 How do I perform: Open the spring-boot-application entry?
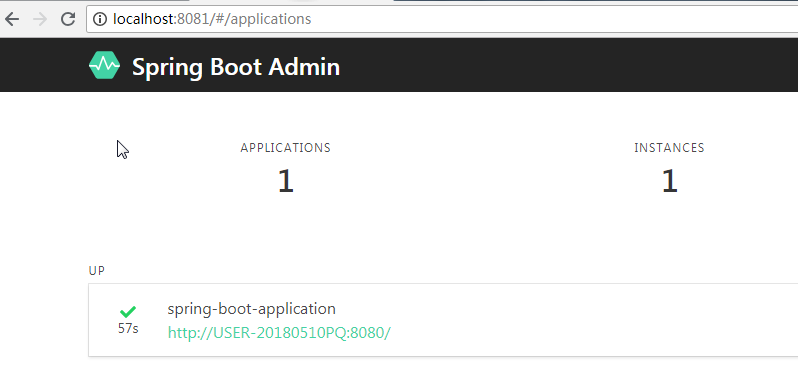pyautogui.click(x=251, y=309)
